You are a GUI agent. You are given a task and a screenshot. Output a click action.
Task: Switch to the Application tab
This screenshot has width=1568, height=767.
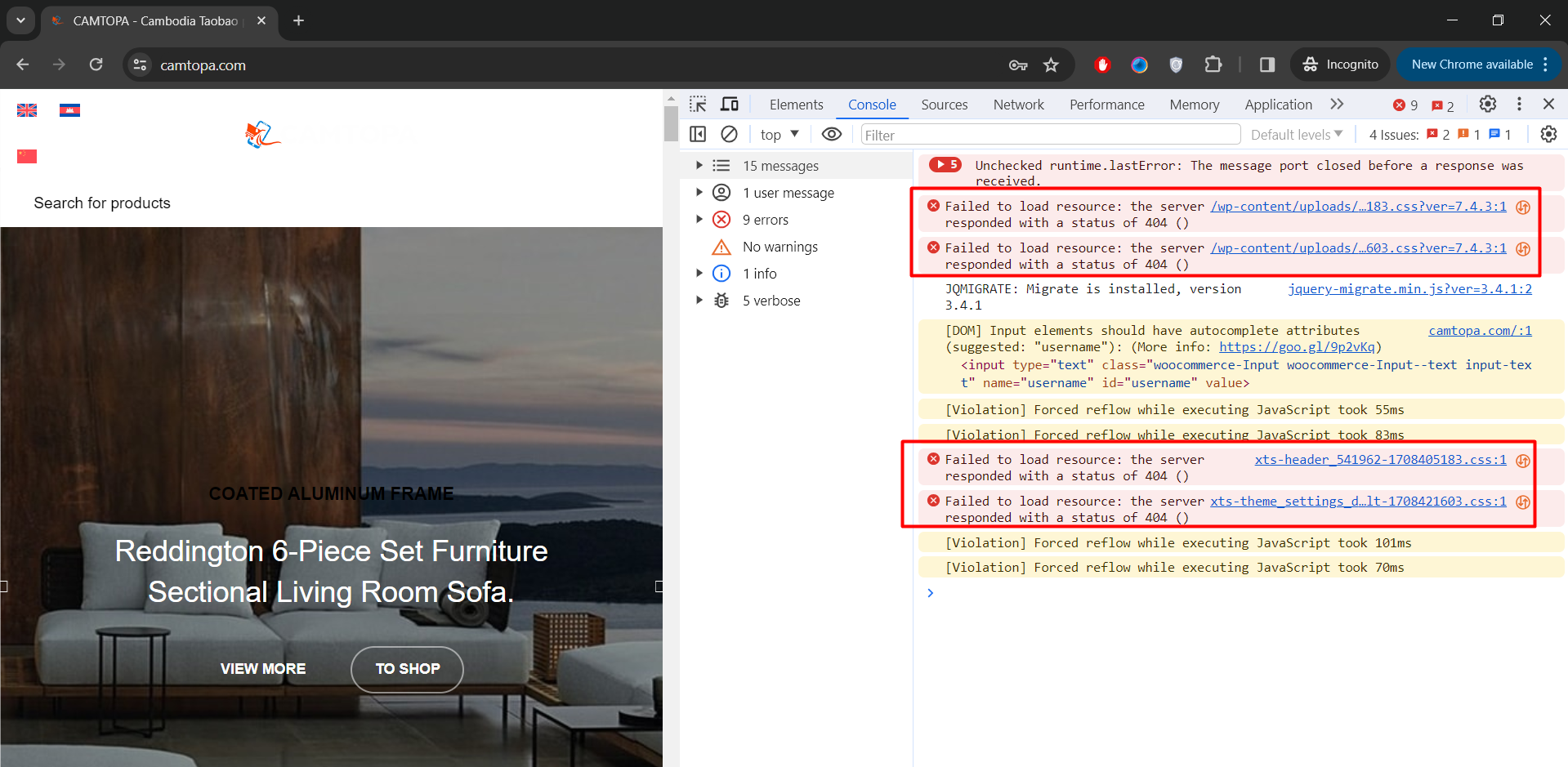point(1278,105)
